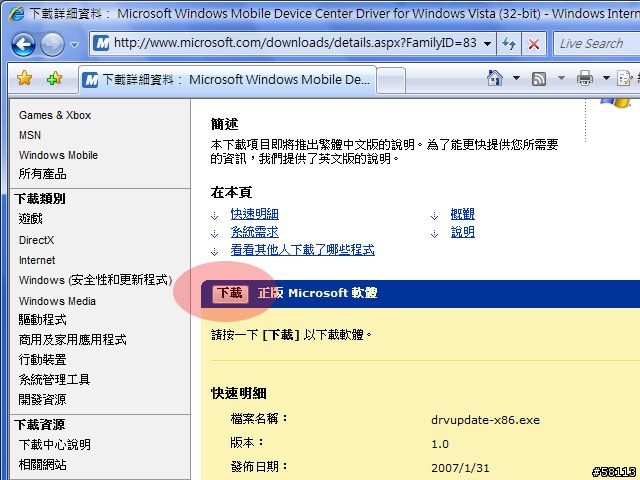Click release date 2007/1/31 text

460,468
